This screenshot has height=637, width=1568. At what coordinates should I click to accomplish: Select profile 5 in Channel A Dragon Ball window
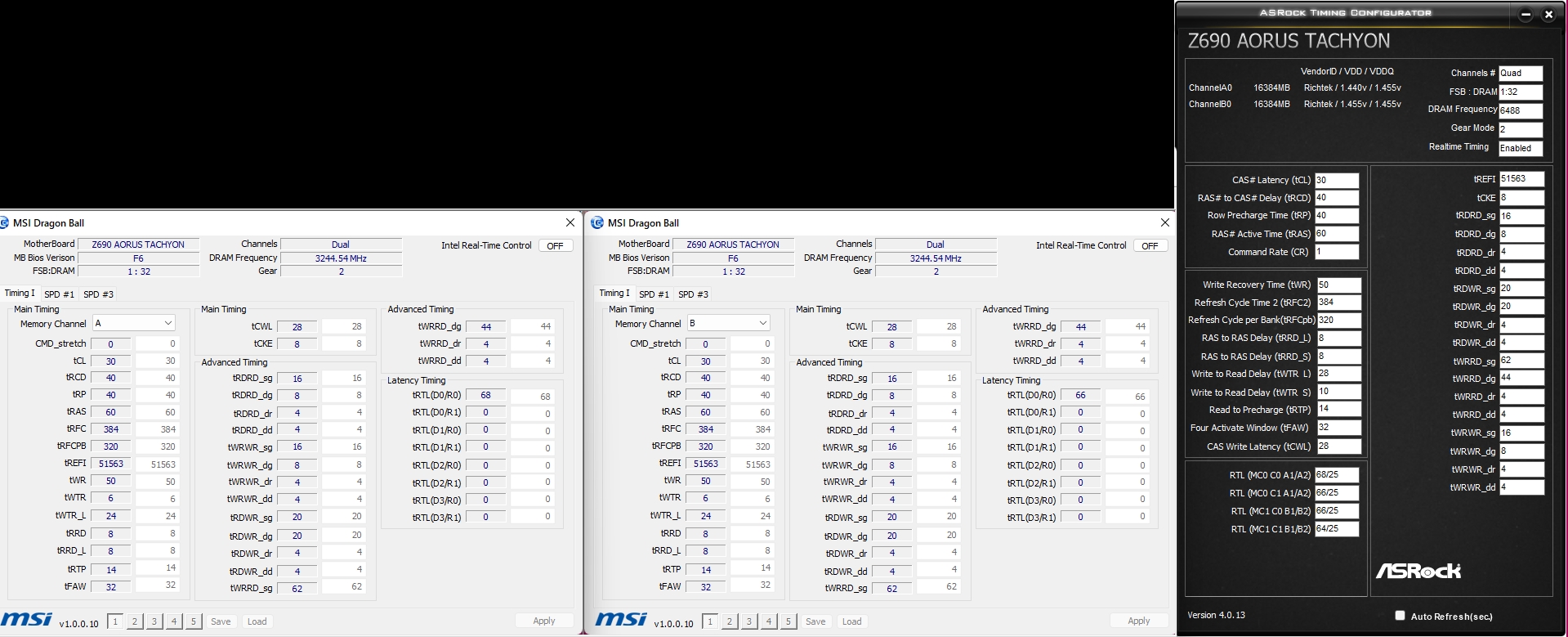194,621
